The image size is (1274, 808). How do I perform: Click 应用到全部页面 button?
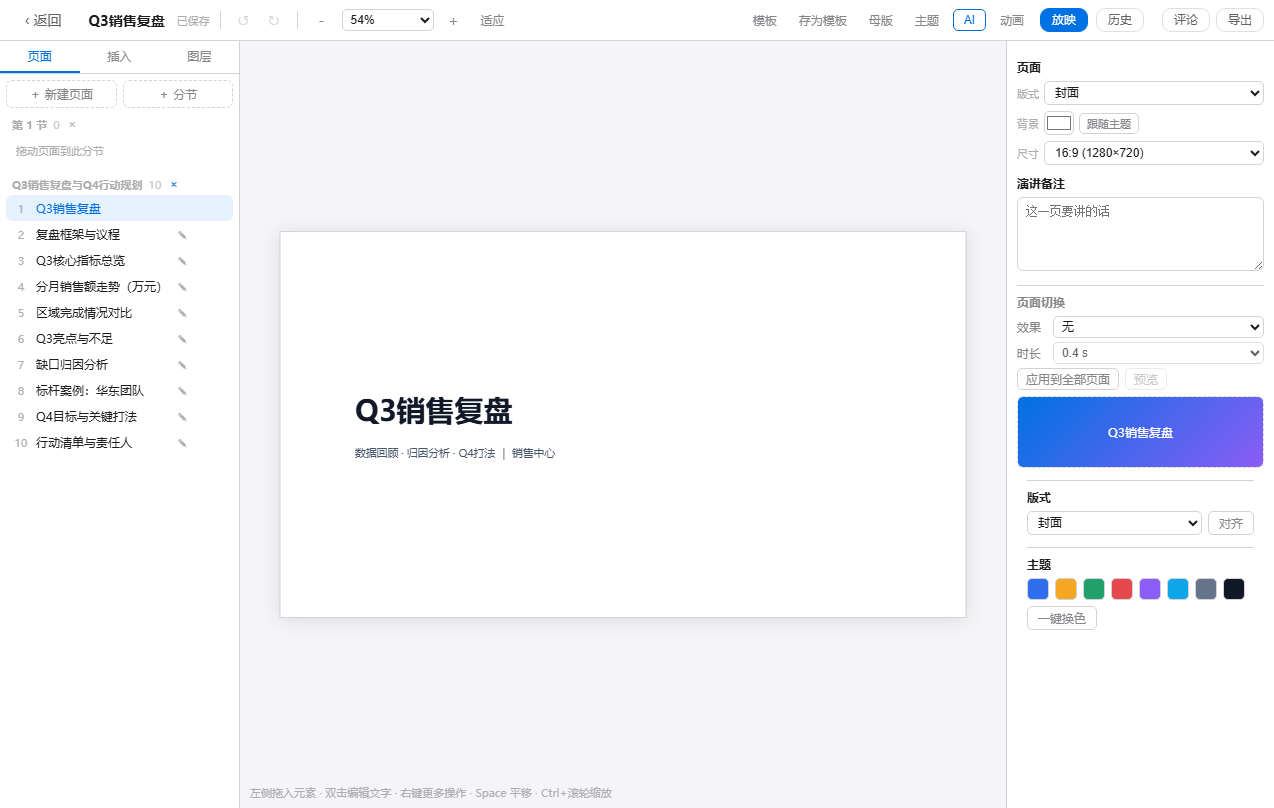tap(1068, 379)
